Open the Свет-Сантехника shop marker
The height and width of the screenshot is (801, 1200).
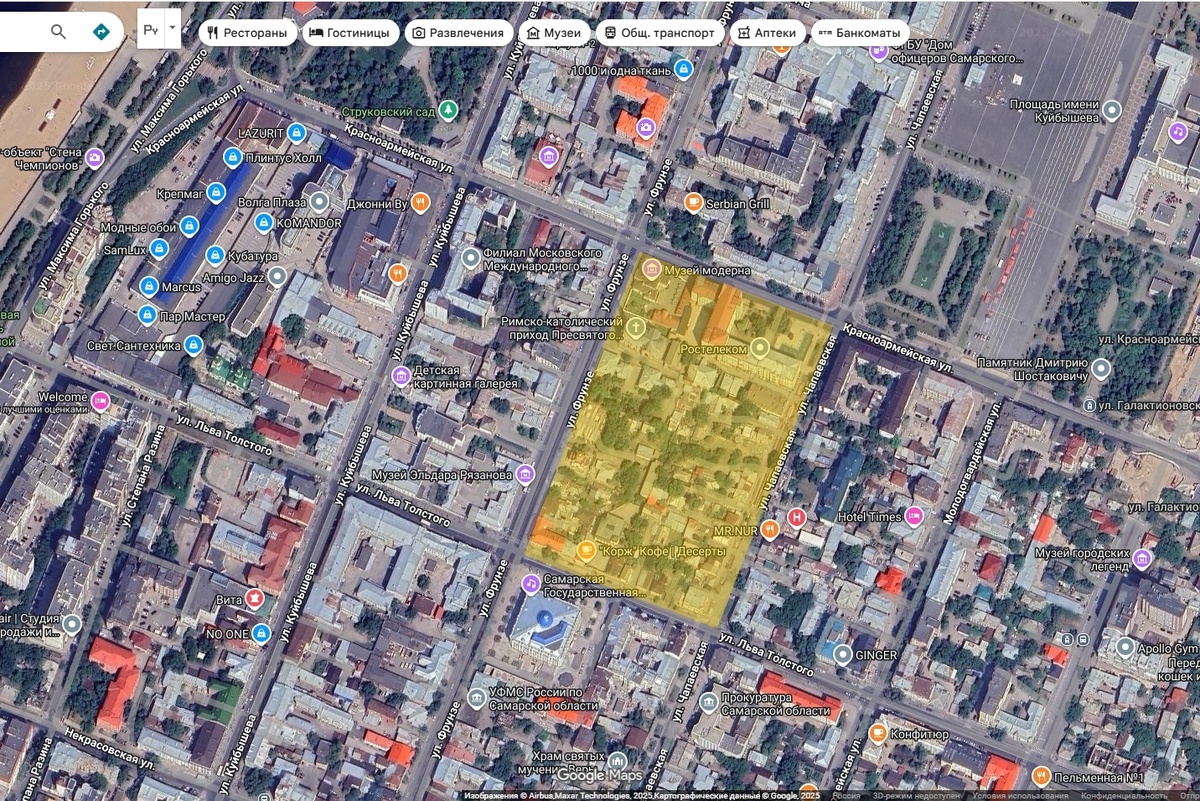(194, 346)
